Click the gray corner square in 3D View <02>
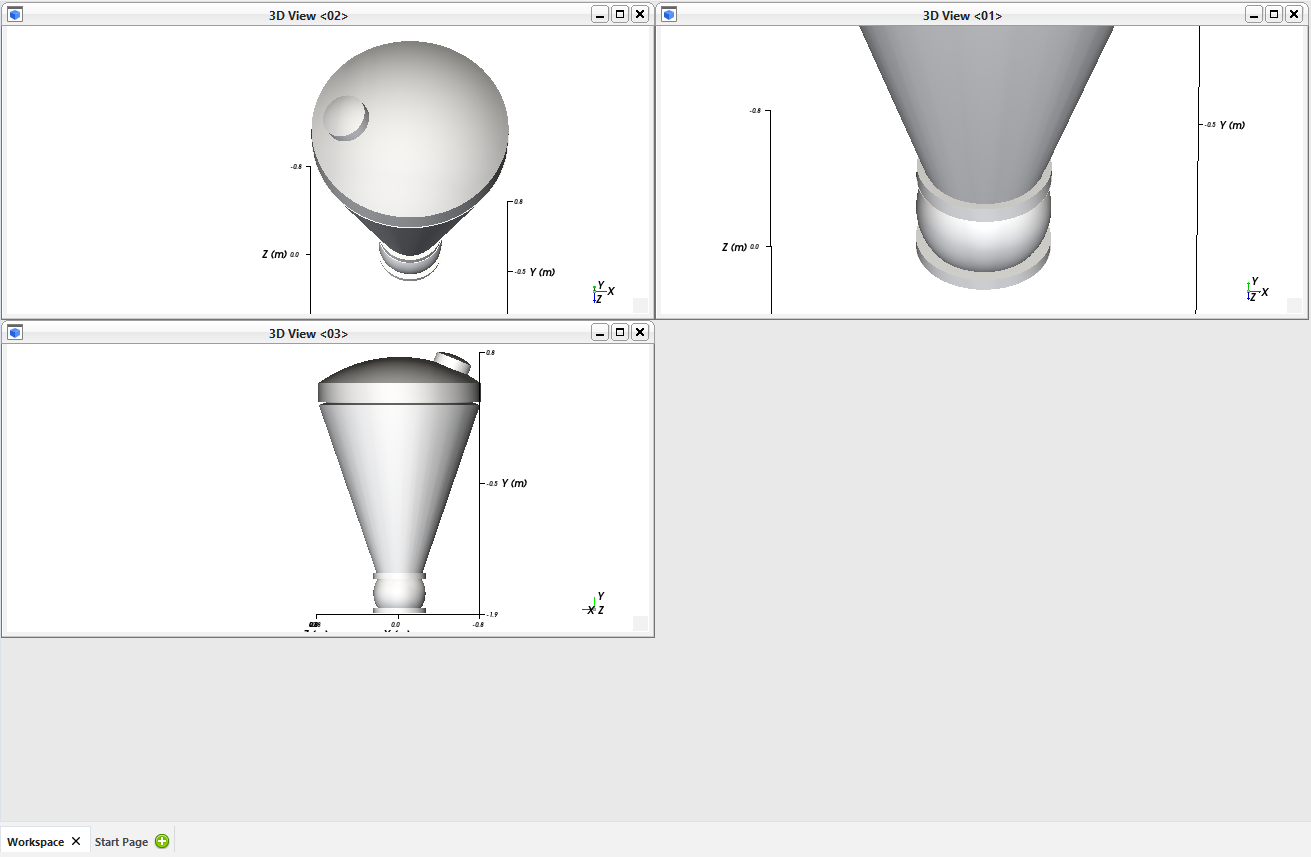The width and height of the screenshot is (1311, 857). (640, 305)
